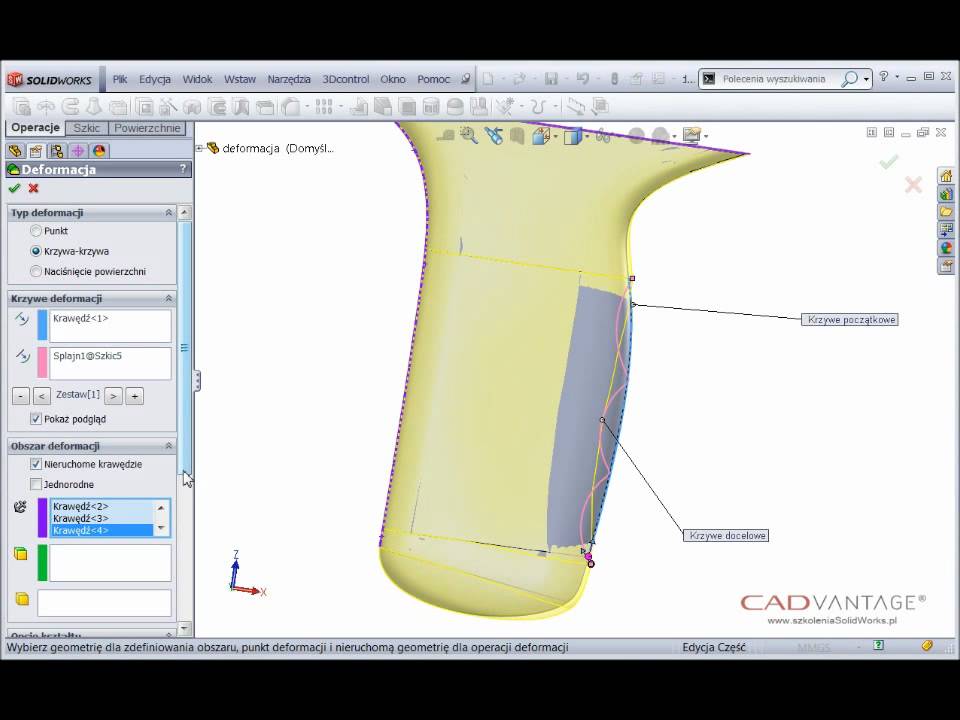Select the Punkt deformation type
Viewport: 960px width, 720px height.
point(36,231)
